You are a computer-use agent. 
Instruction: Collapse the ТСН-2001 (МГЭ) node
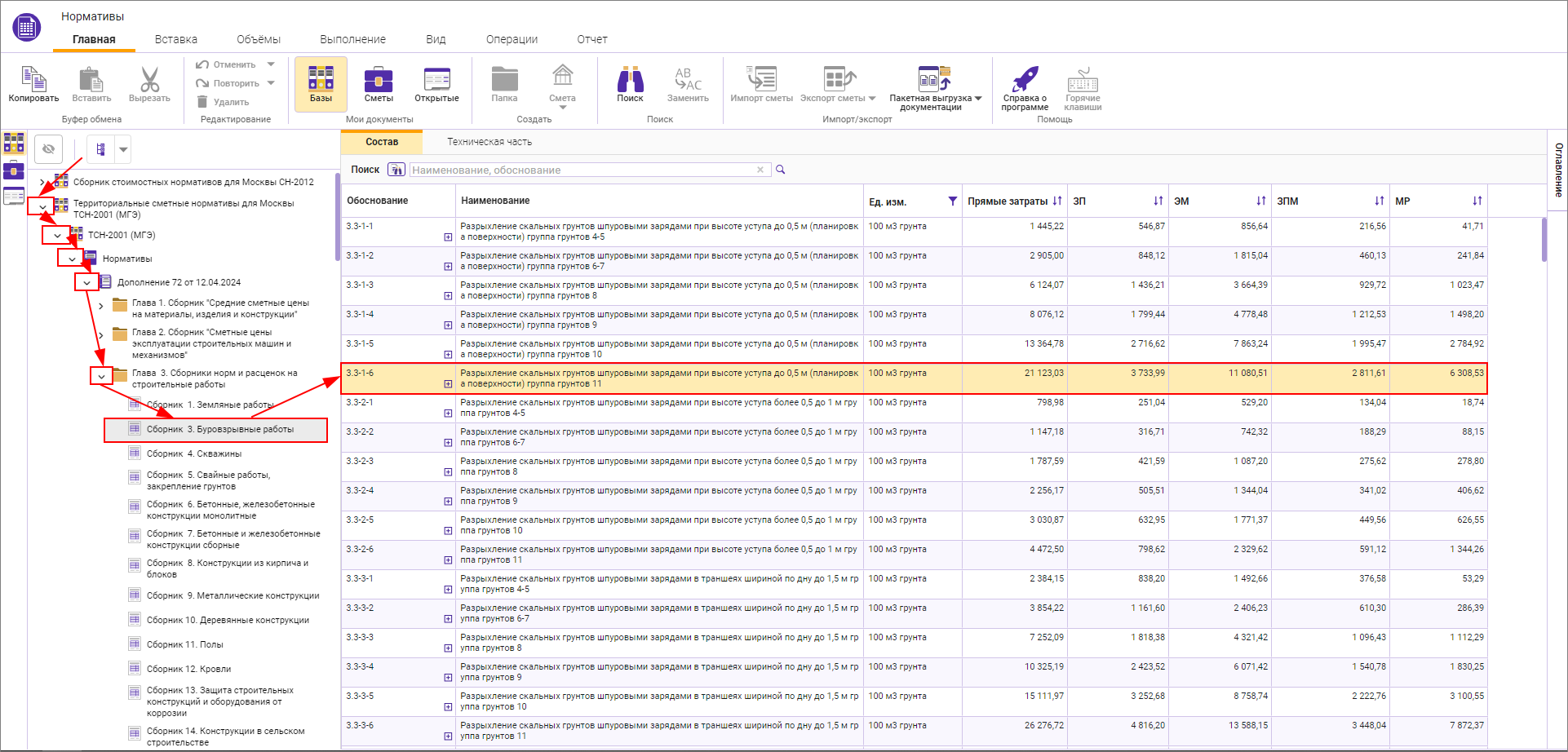tap(57, 236)
